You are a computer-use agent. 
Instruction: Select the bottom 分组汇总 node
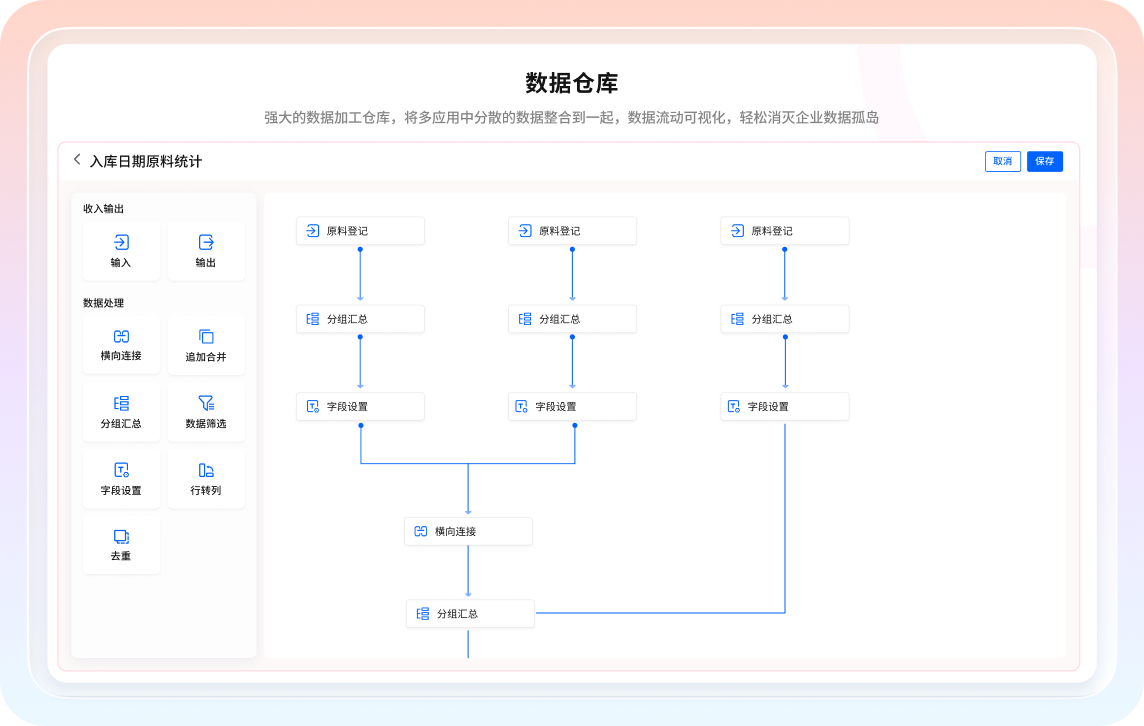tap(468, 613)
